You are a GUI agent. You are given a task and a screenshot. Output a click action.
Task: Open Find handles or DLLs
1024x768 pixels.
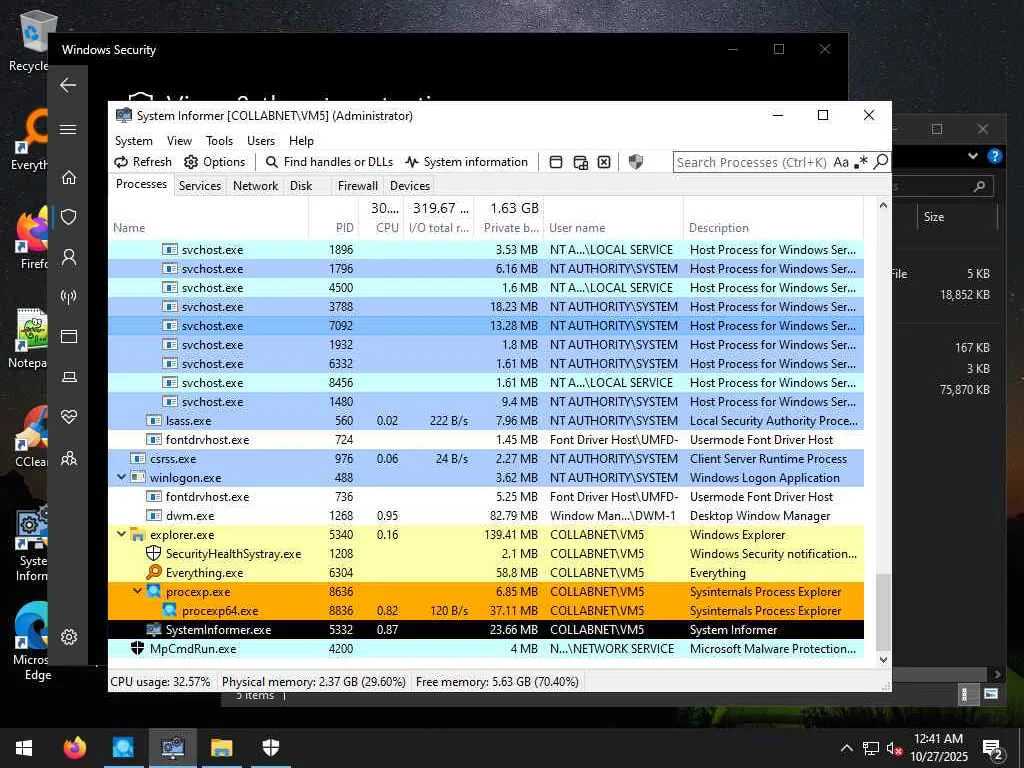point(330,162)
